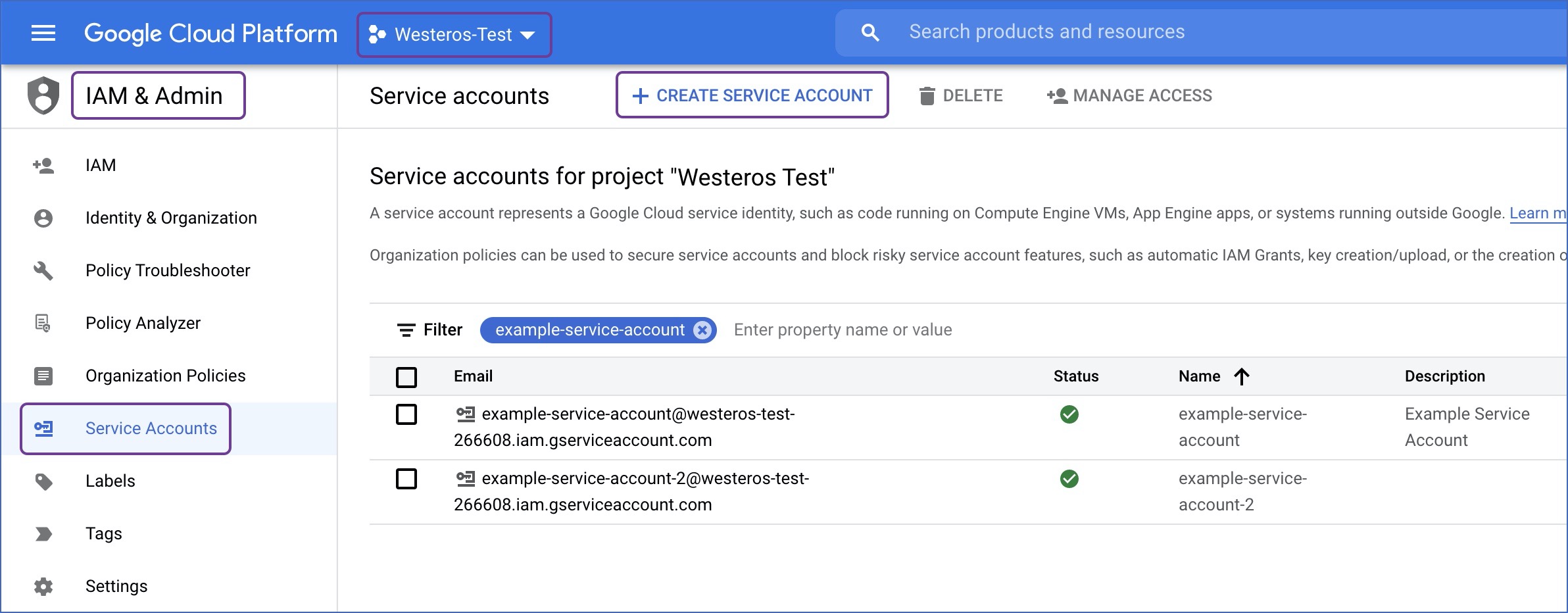Click the IAM add-person icon in sidebar
The image size is (1568, 613).
click(43, 166)
